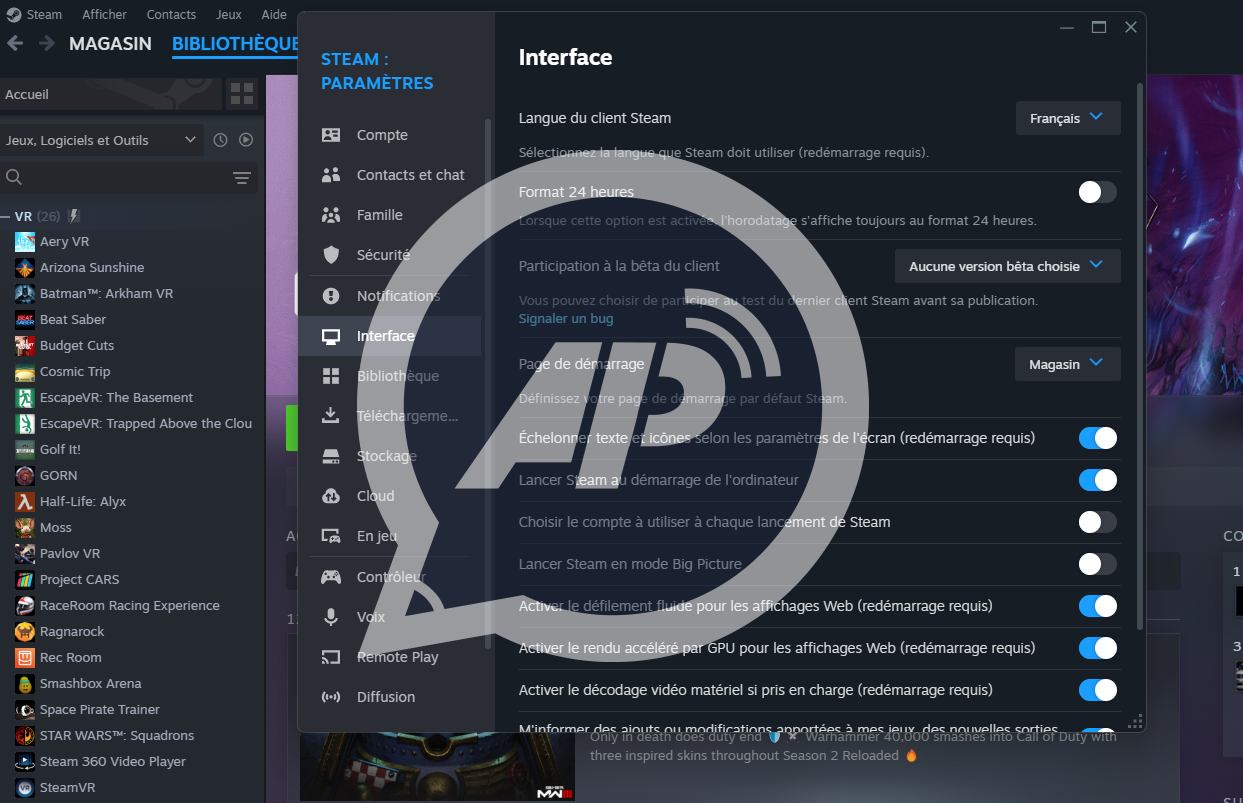This screenshot has width=1243, height=803.
Task: Select the Contrôleur gamepad settings icon
Action: point(332,576)
